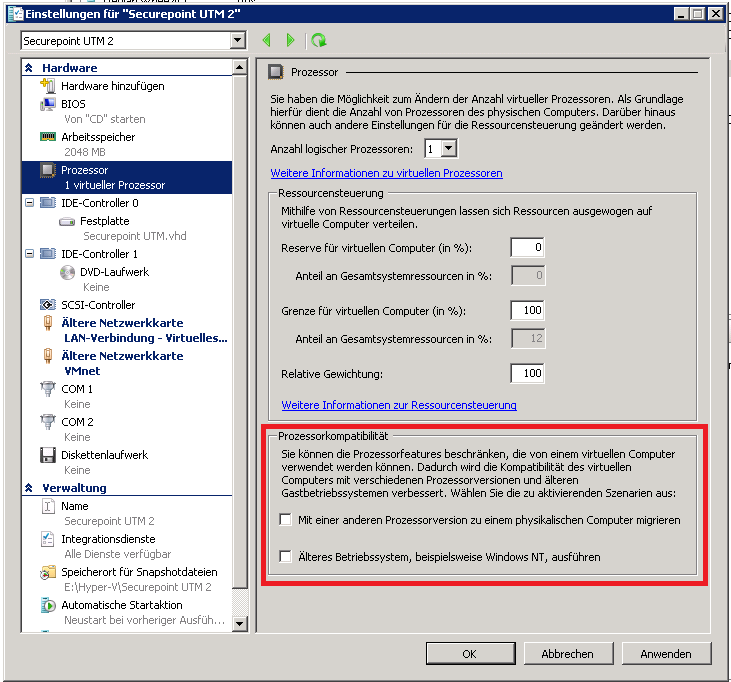Open the Securepoint UTM 2 VM selector dropdown
Viewport: 731px width, 682px height.
[237, 40]
